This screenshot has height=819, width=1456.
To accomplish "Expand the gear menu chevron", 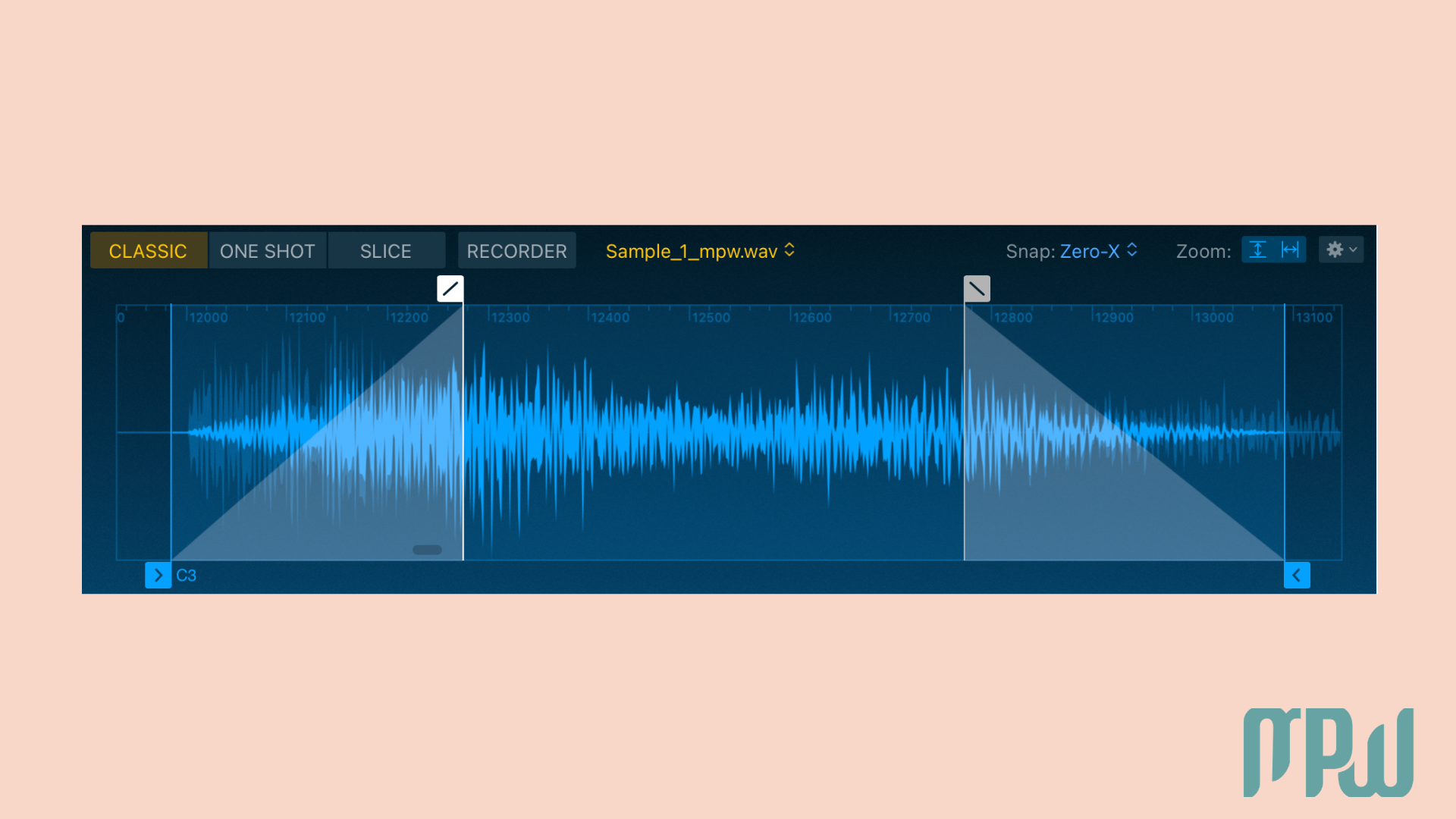I will (x=1351, y=249).
